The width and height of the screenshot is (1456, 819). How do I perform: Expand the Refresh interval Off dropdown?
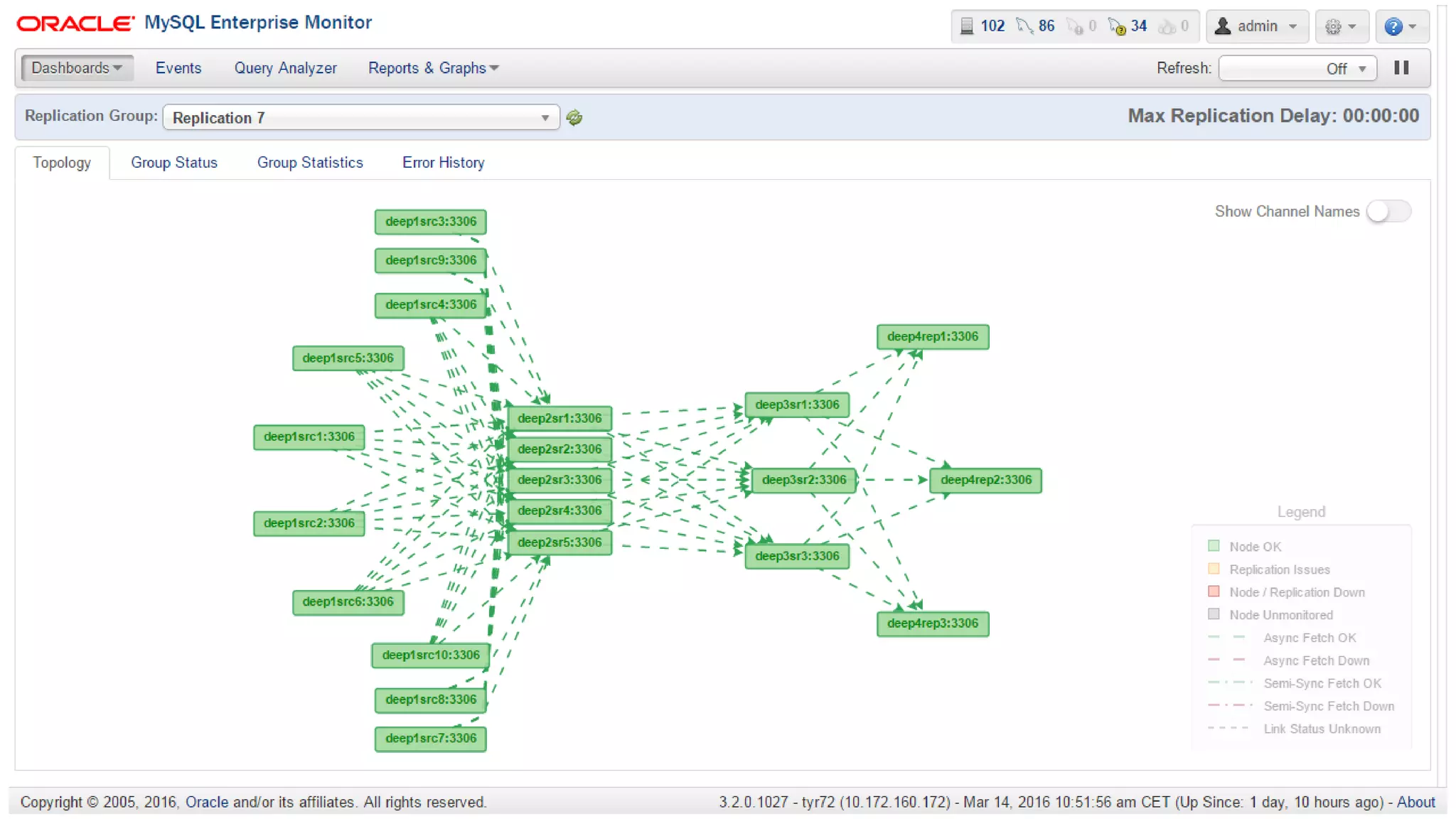[x=1297, y=69]
